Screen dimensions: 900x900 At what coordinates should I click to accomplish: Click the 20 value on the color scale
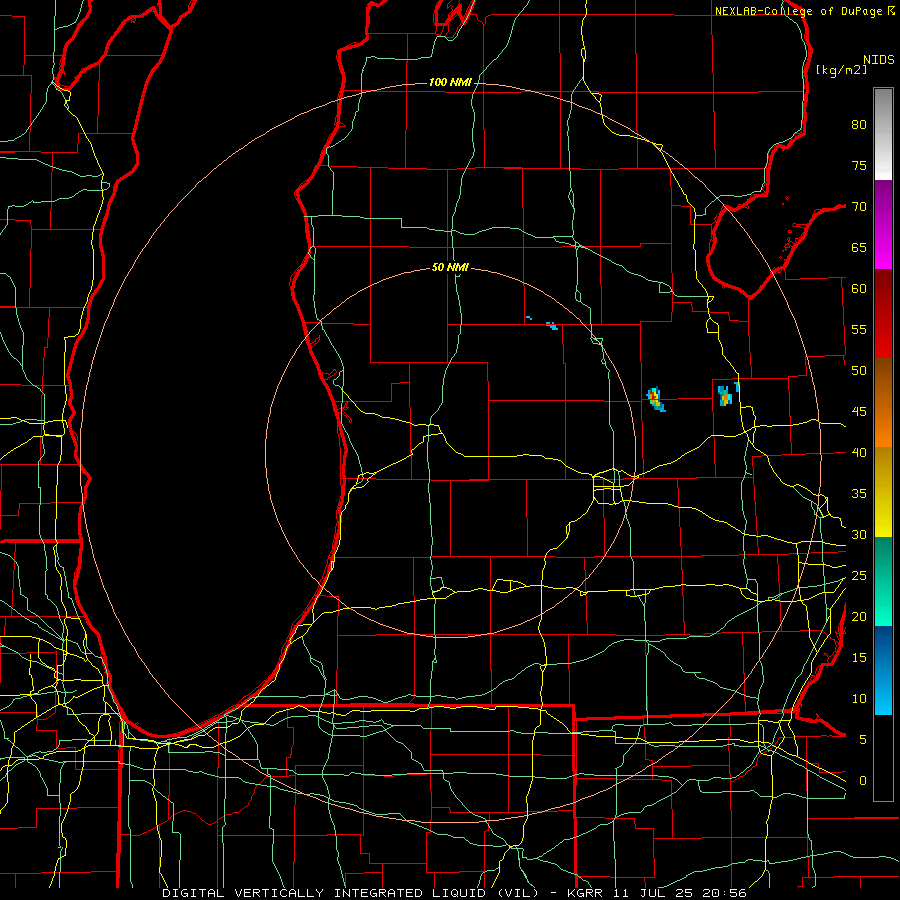859,616
